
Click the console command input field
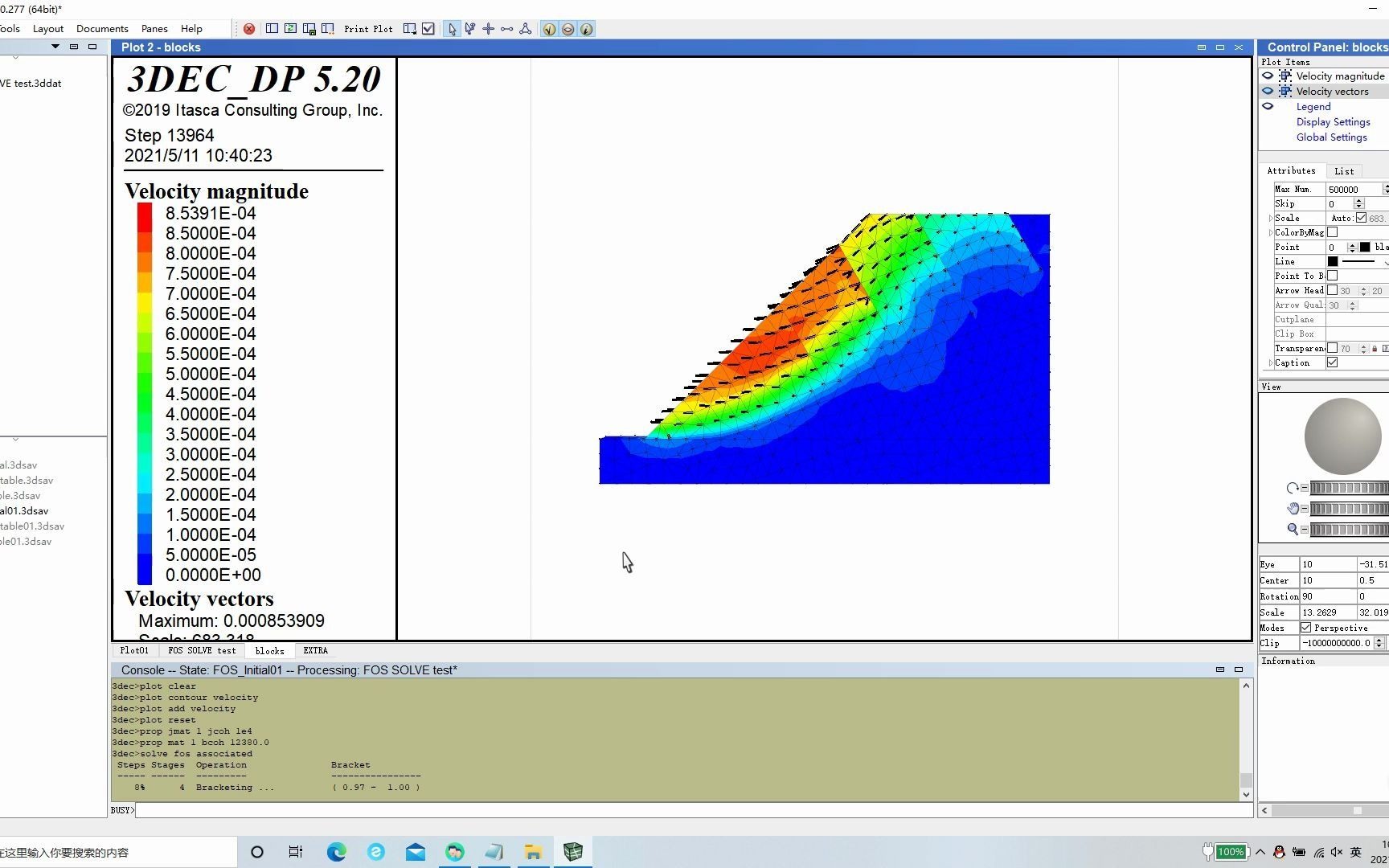click(694, 810)
